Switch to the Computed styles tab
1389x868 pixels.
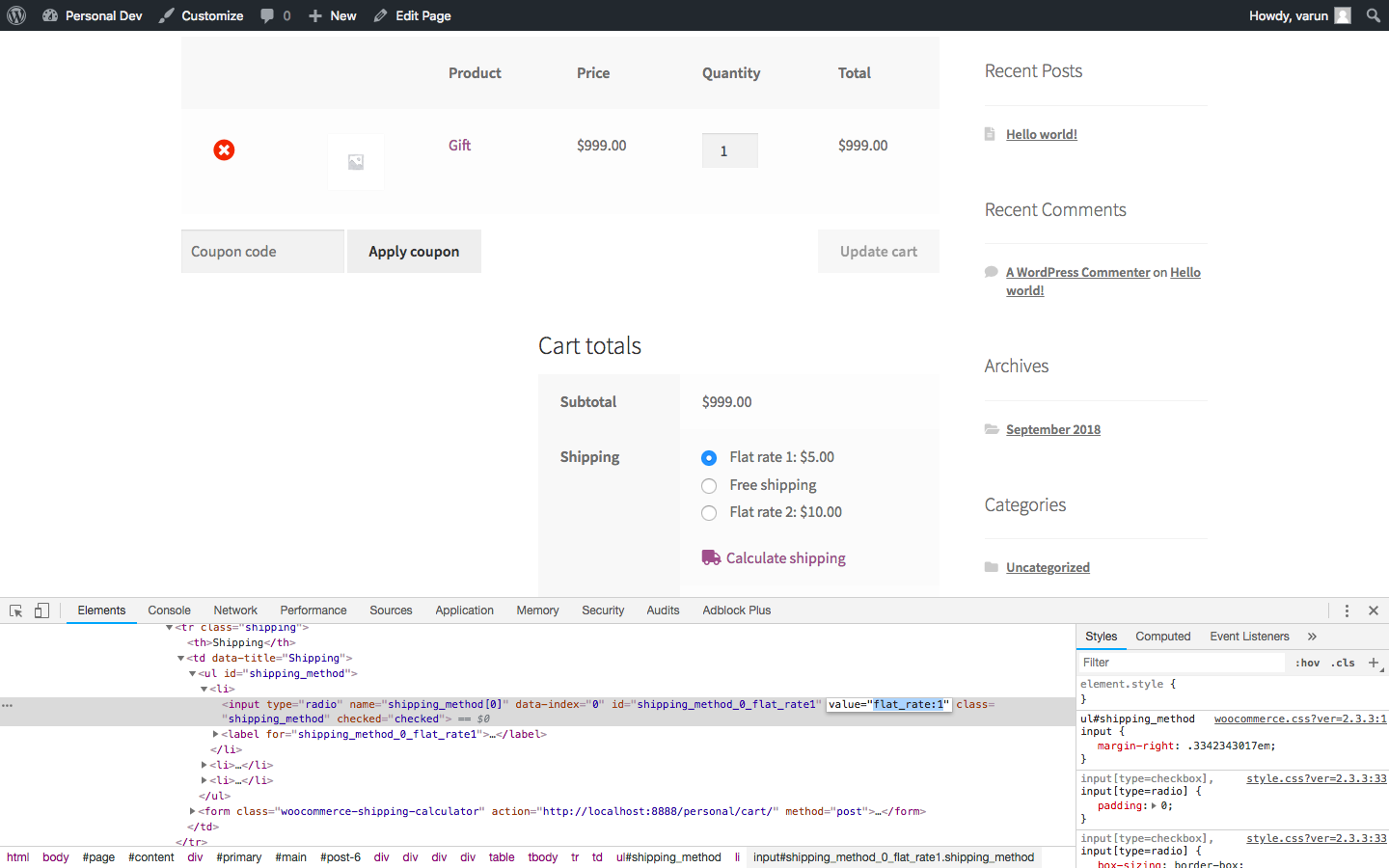coord(1163,637)
